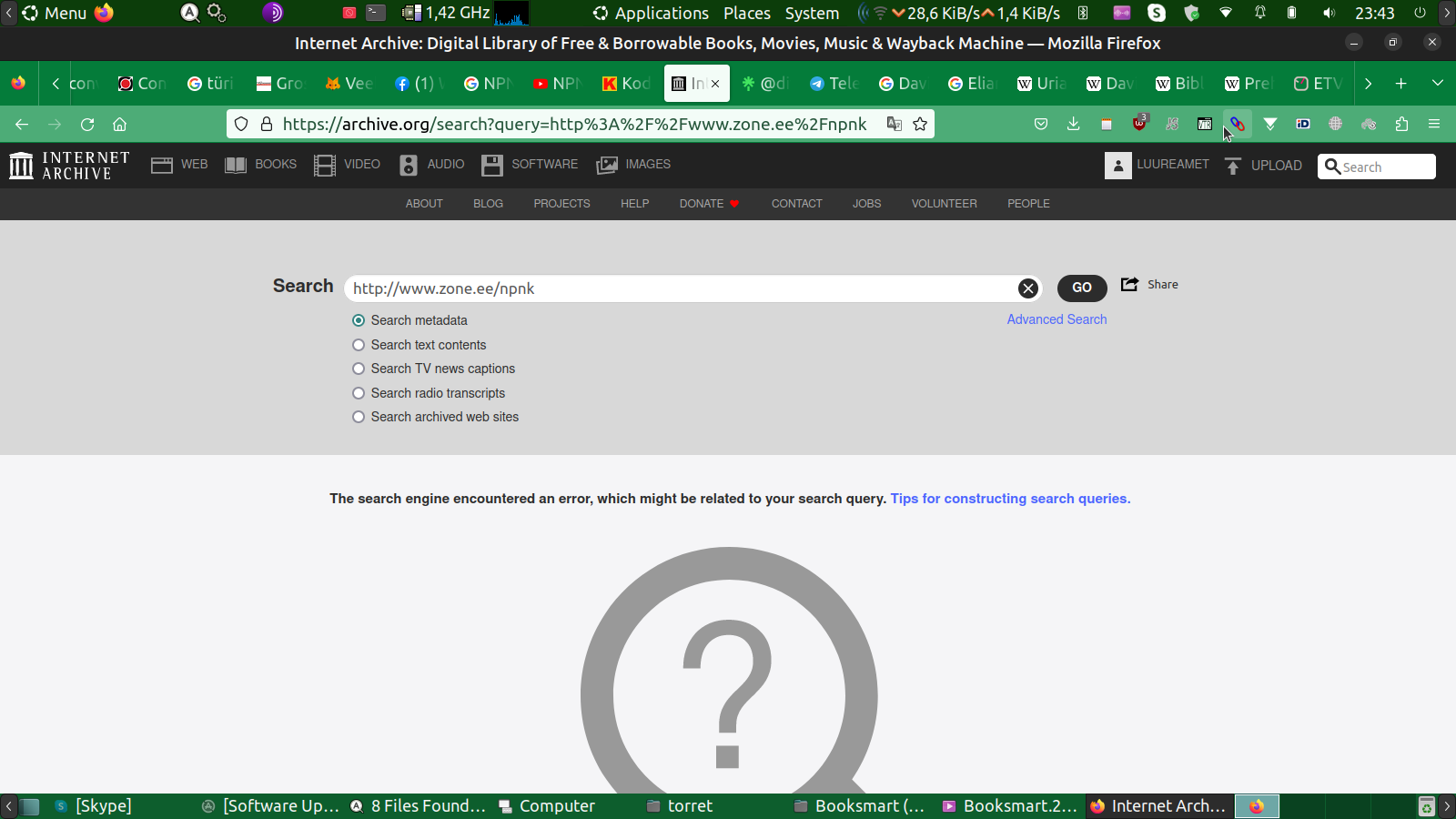Select Search archived web sites option
Screen dimensions: 1456x819
pos(359,417)
